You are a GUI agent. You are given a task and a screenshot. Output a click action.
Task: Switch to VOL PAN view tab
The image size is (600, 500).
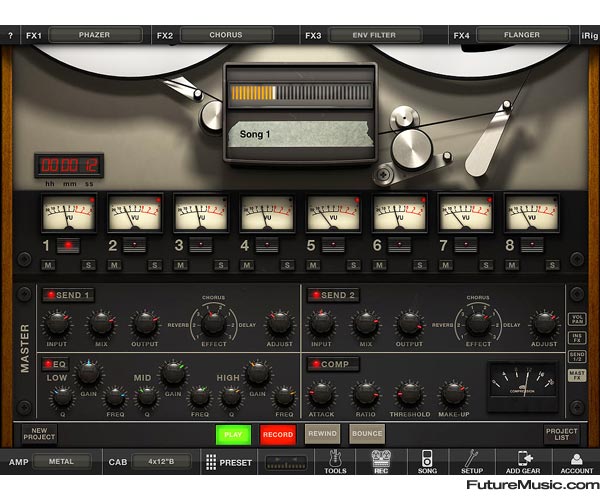pyautogui.click(x=577, y=319)
